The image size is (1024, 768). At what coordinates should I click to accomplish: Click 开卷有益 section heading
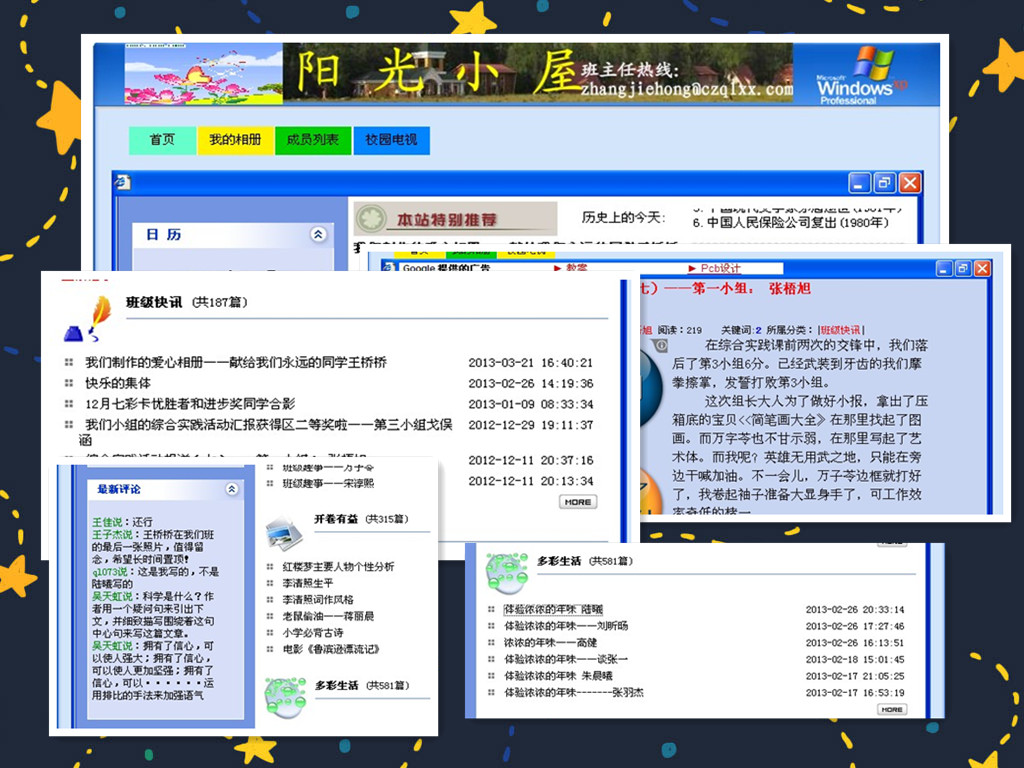(336, 519)
